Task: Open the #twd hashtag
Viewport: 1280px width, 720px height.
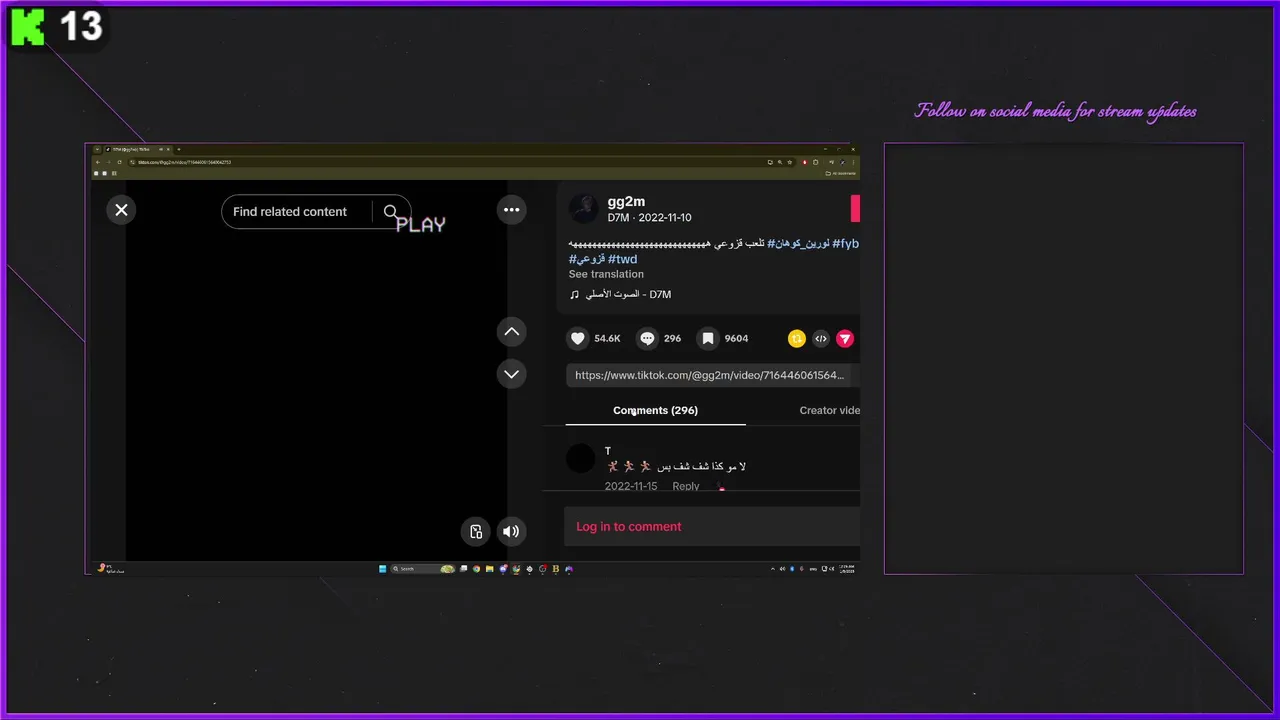Action: point(622,260)
